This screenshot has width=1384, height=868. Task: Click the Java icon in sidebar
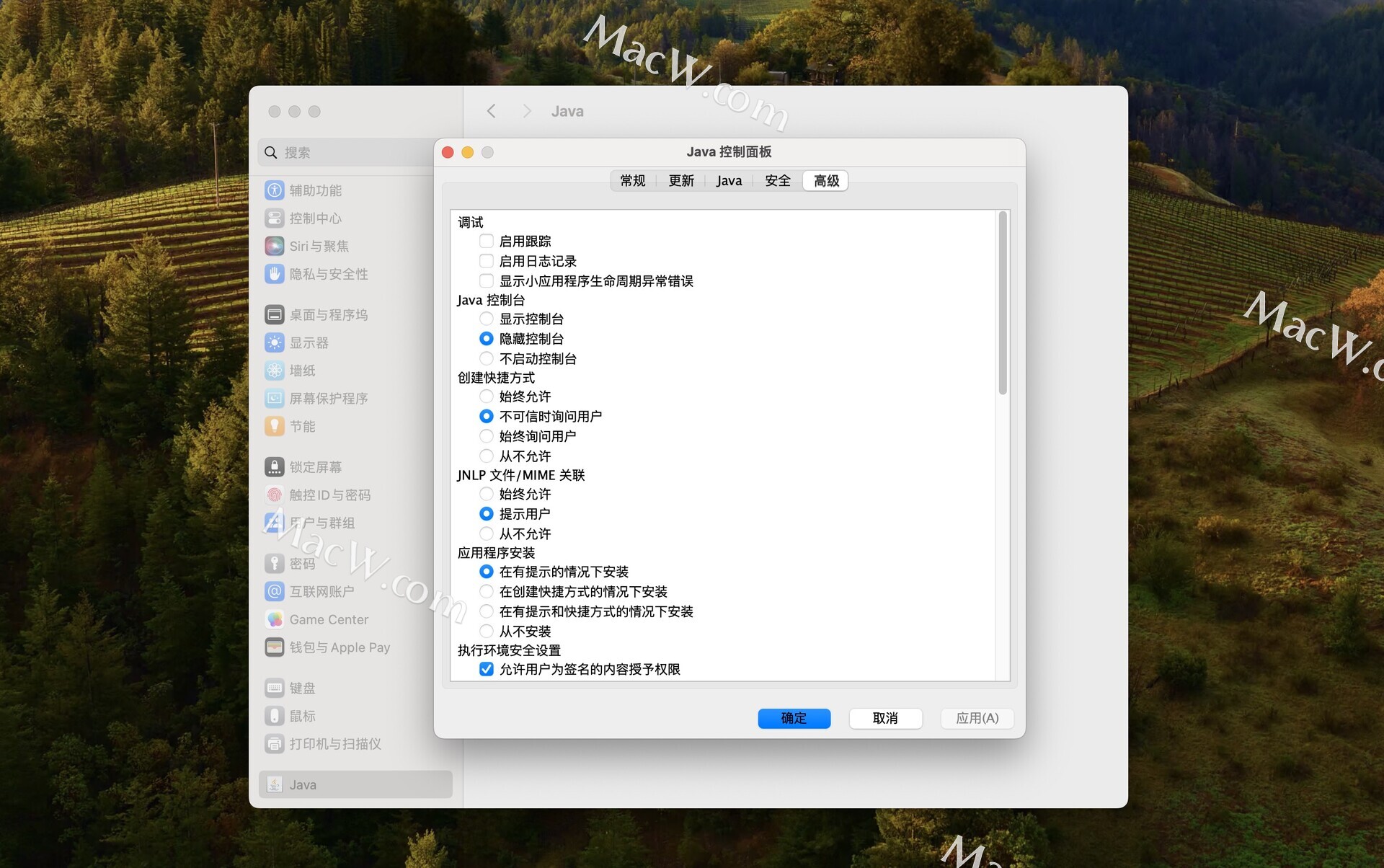click(x=274, y=785)
